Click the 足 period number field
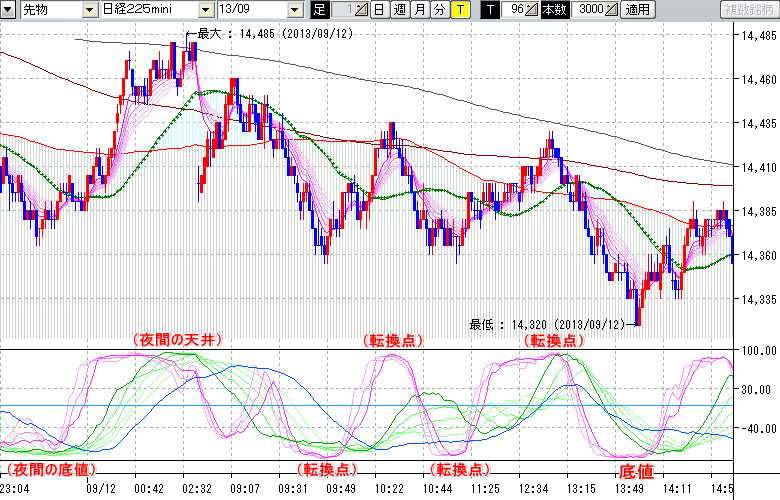Viewport: 780px width, 500px height. click(345, 10)
